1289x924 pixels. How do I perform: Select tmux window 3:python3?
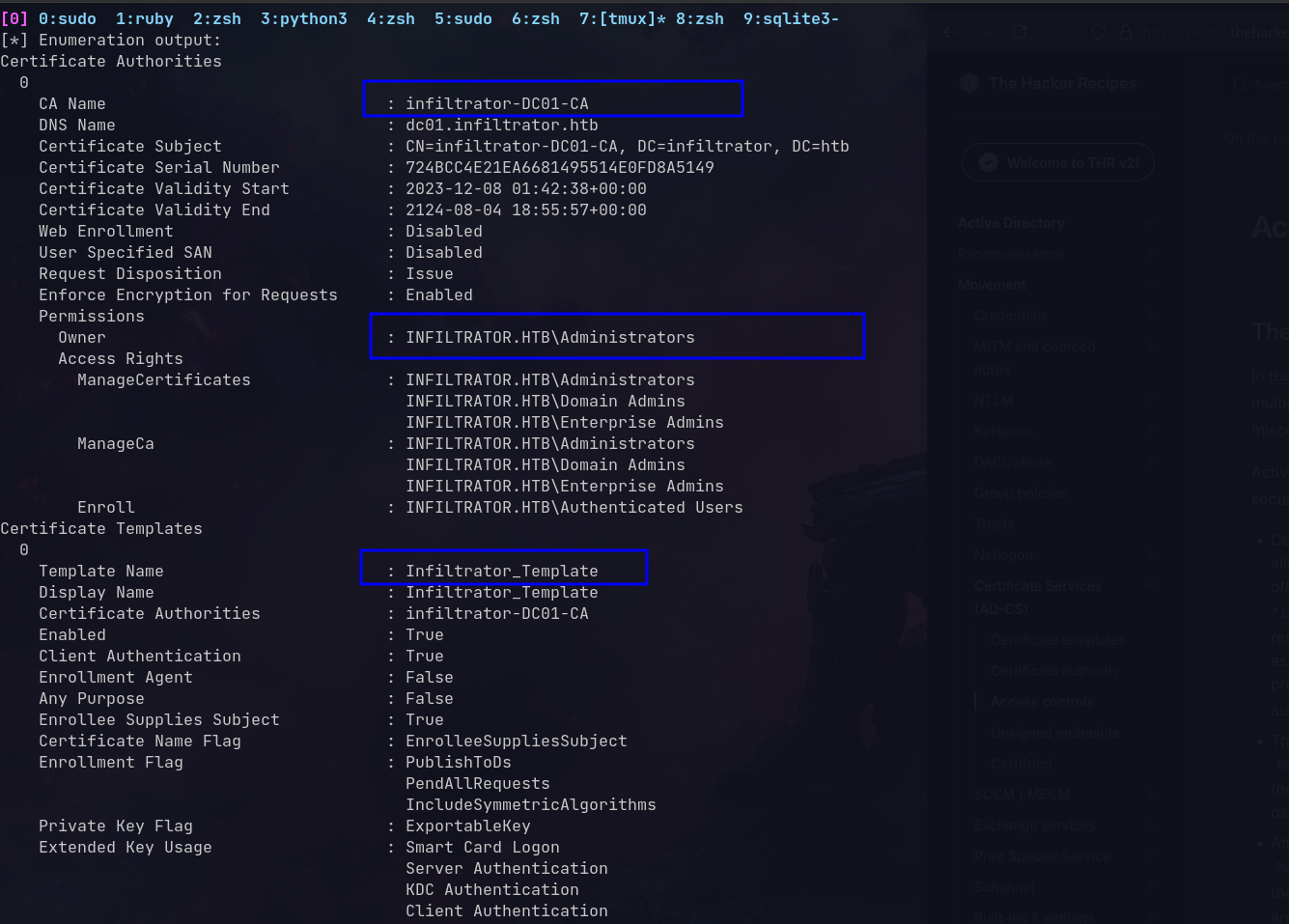click(303, 18)
